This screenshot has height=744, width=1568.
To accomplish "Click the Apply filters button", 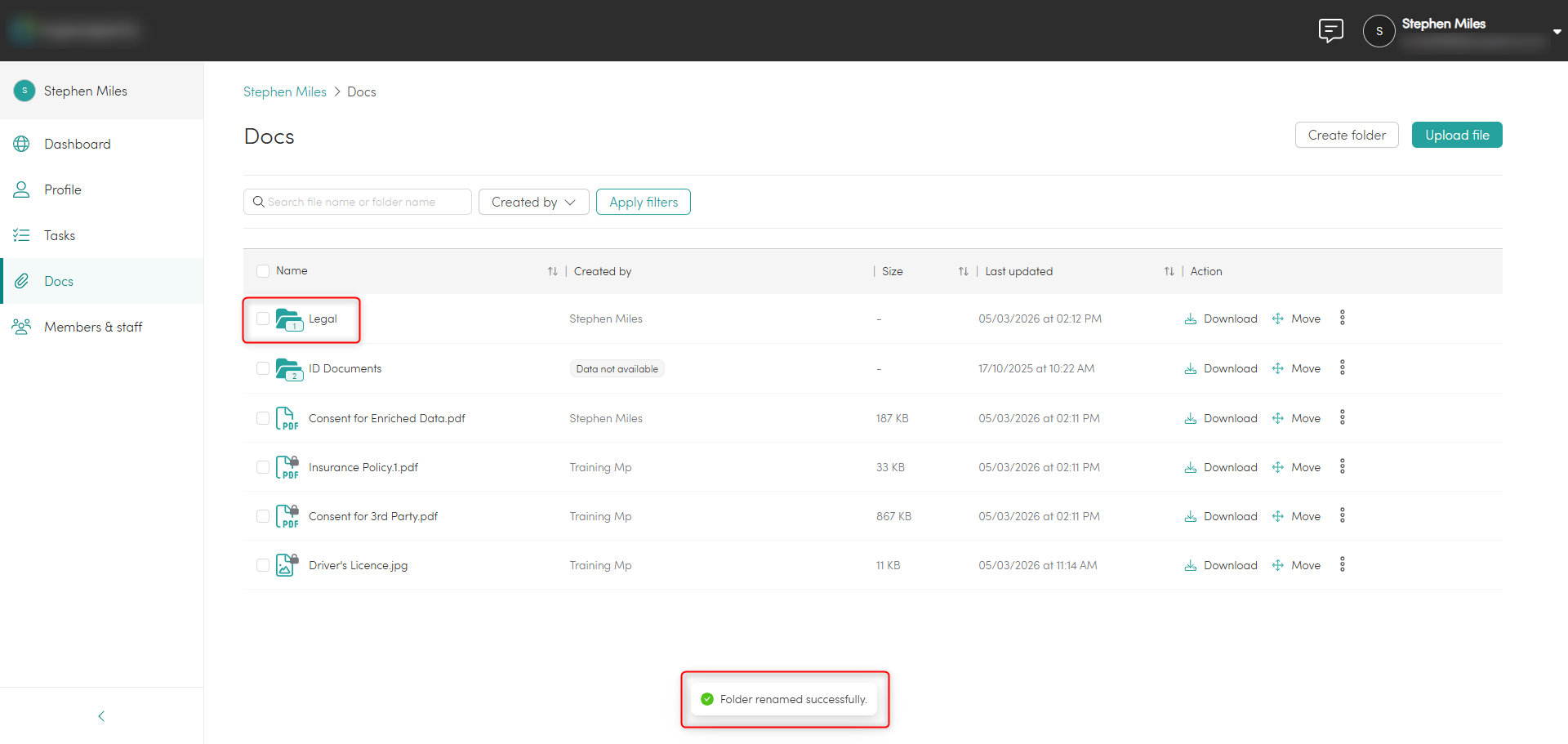I will click(644, 202).
